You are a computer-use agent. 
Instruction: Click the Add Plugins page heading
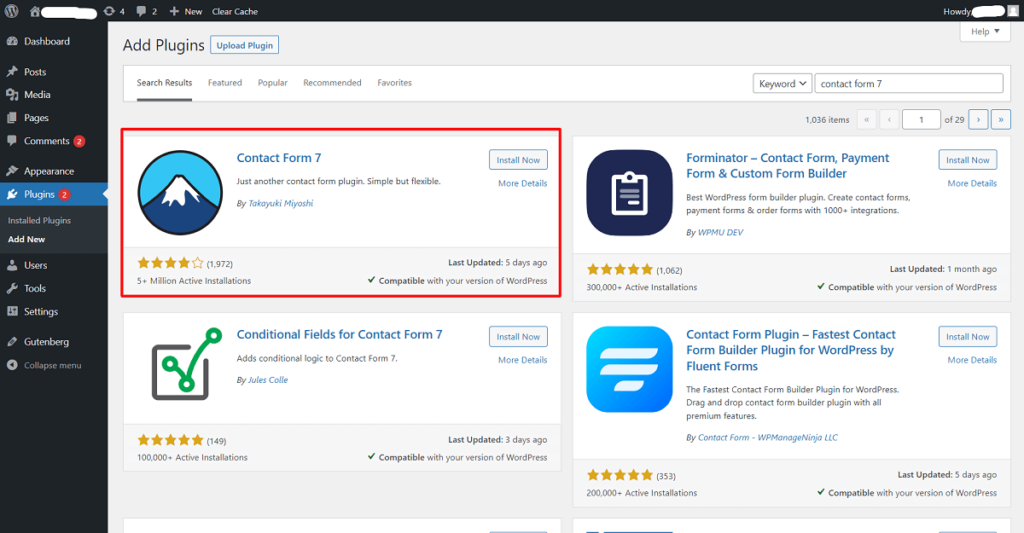(x=163, y=45)
